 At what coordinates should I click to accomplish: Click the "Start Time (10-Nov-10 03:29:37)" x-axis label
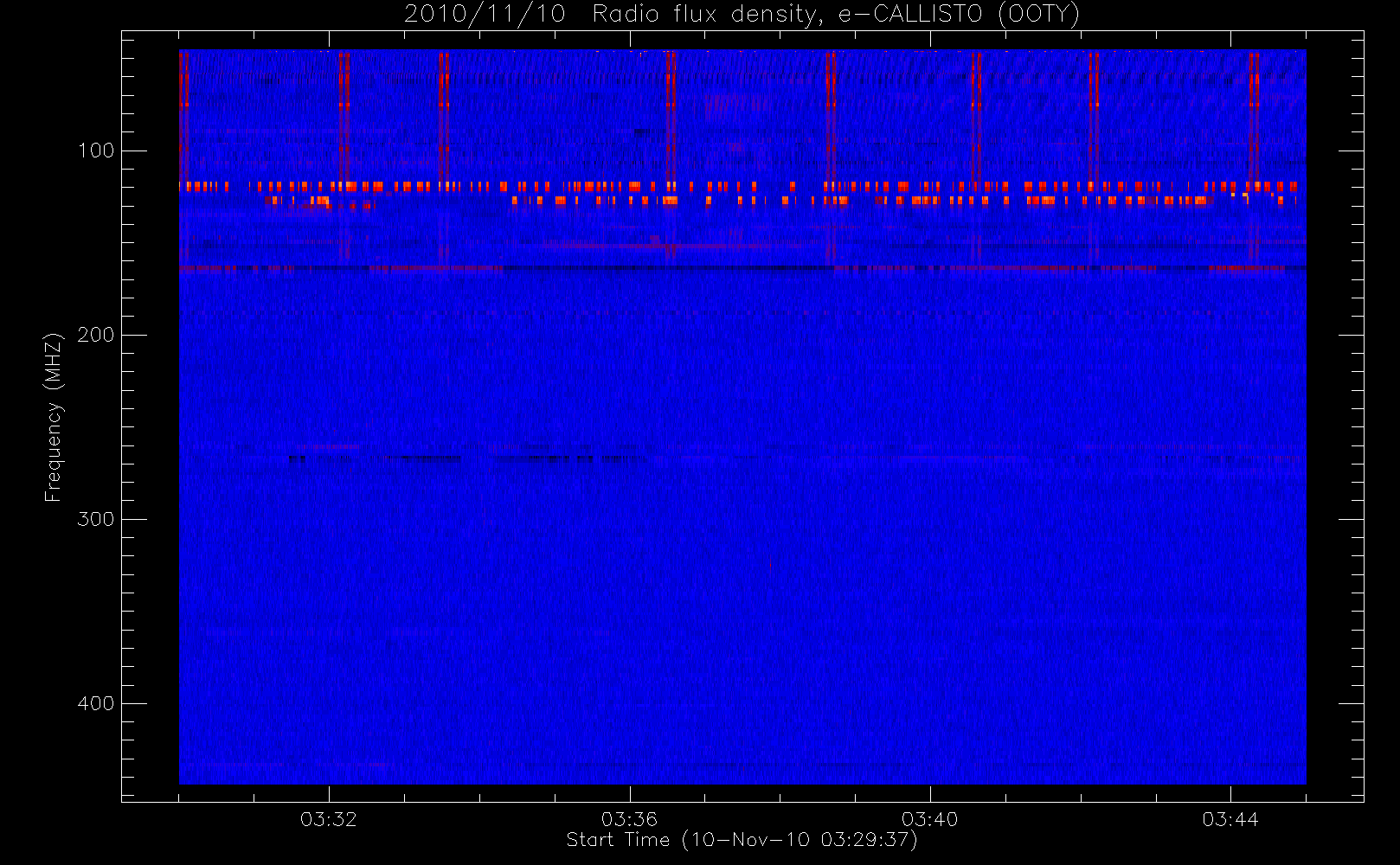click(742, 840)
